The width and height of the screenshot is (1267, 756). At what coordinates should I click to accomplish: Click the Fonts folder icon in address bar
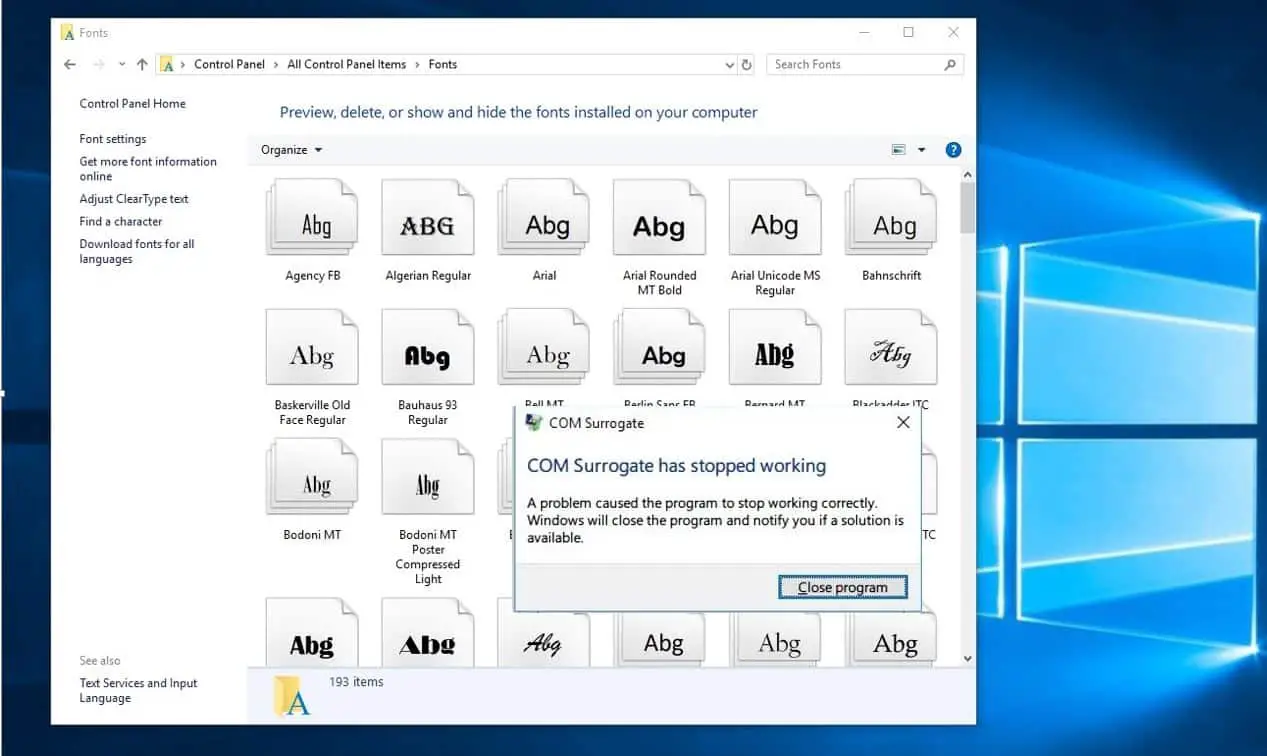168,64
